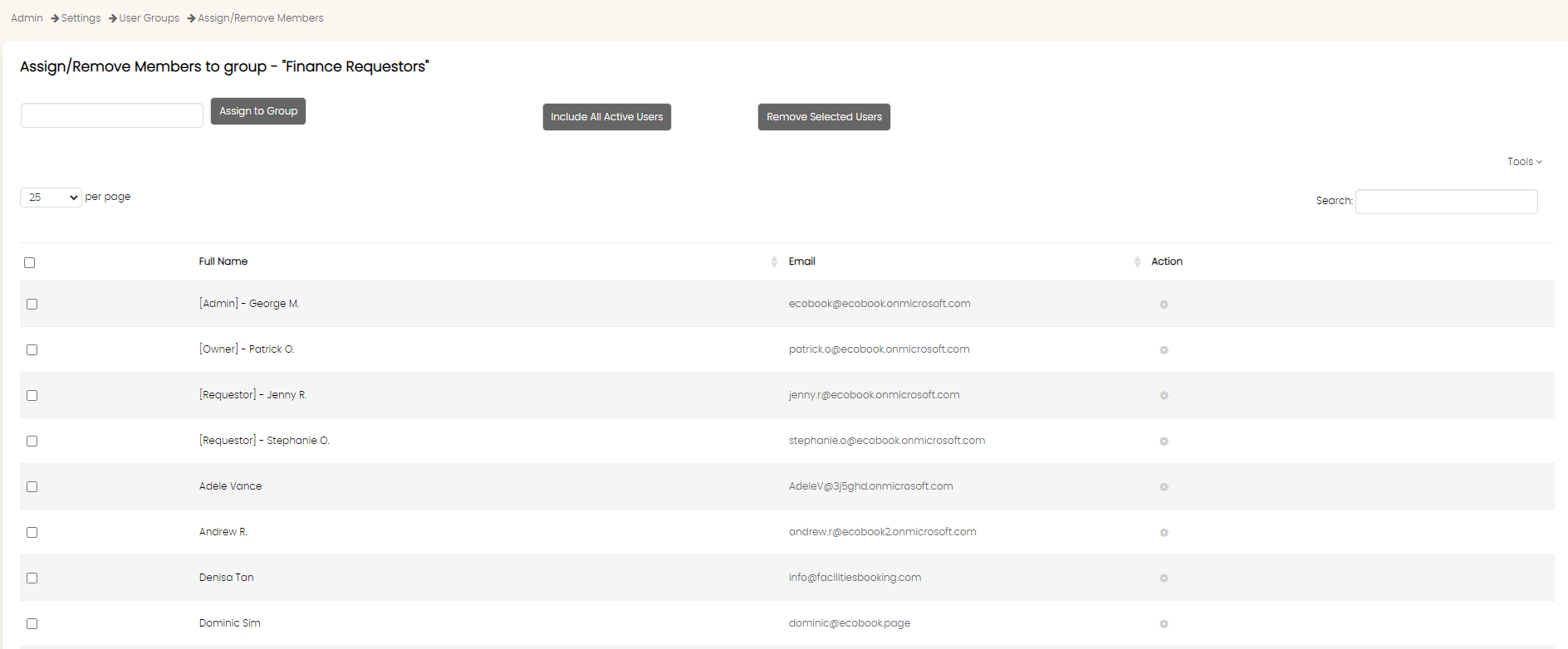Viewport: 1568px width, 649px height.
Task: Expand the Tools dropdown menu
Action: [1524, 162]
